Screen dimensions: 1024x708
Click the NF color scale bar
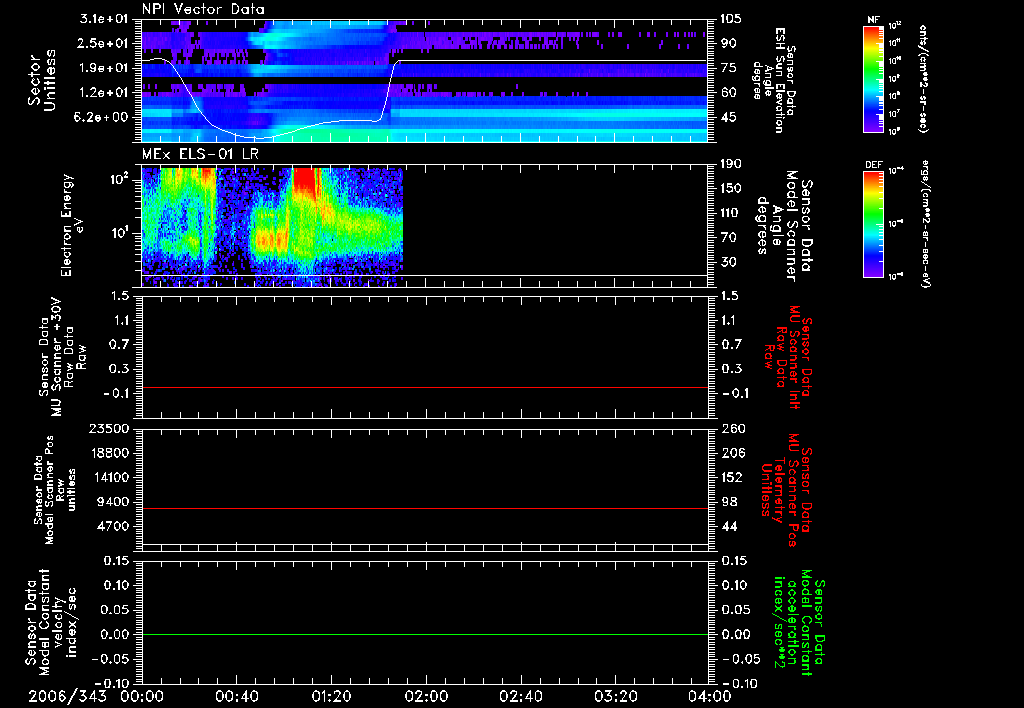(x=874, y=78)
